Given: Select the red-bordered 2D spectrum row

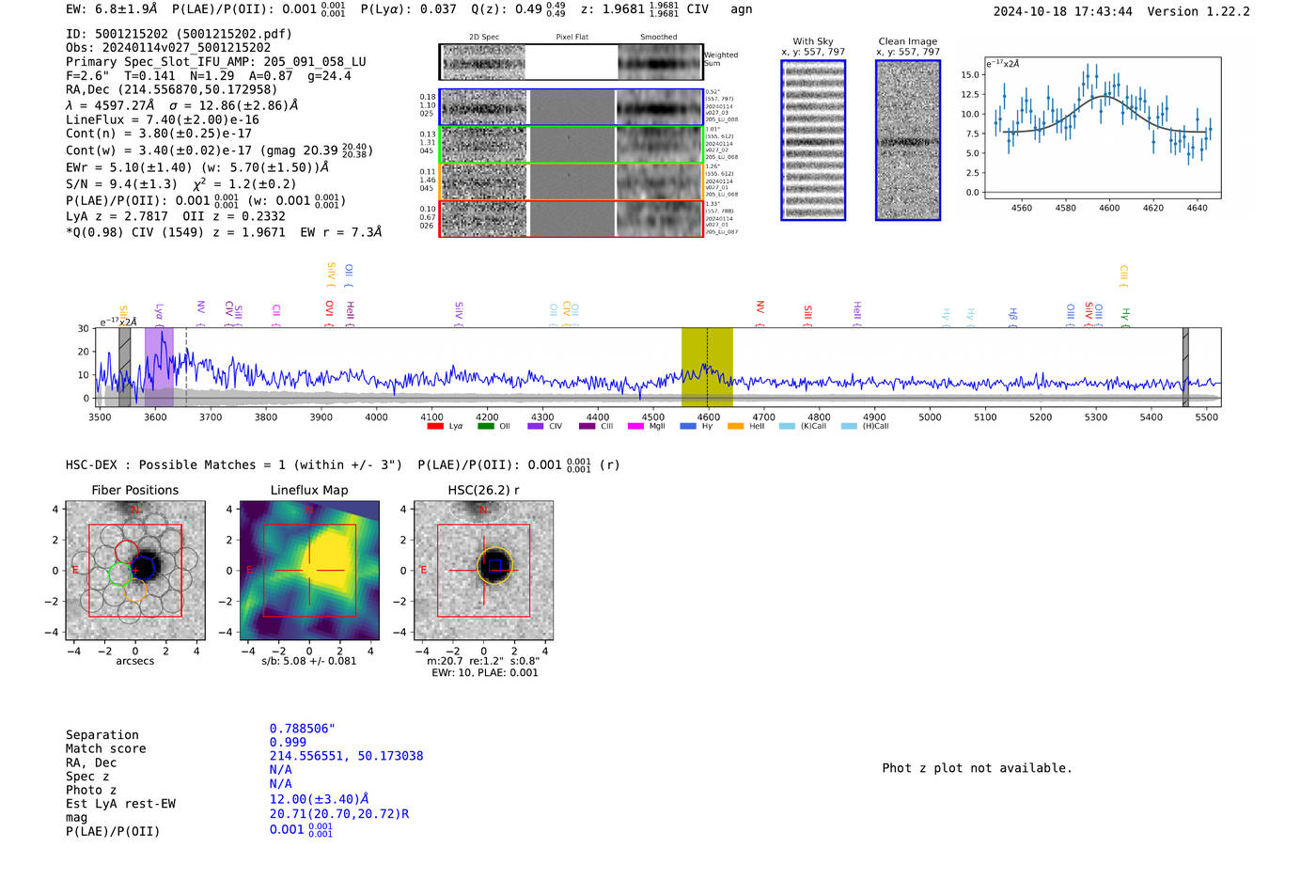Looking at the screenshot, I should pyautogui.click(x=571, y=218).
